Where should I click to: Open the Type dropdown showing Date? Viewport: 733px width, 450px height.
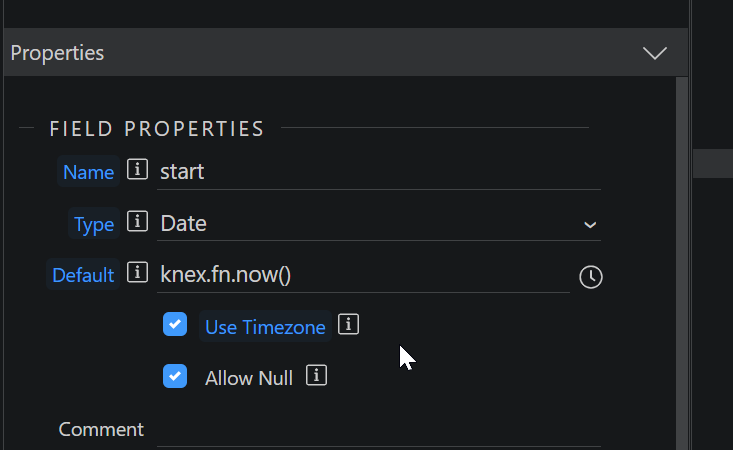point(379,224)
